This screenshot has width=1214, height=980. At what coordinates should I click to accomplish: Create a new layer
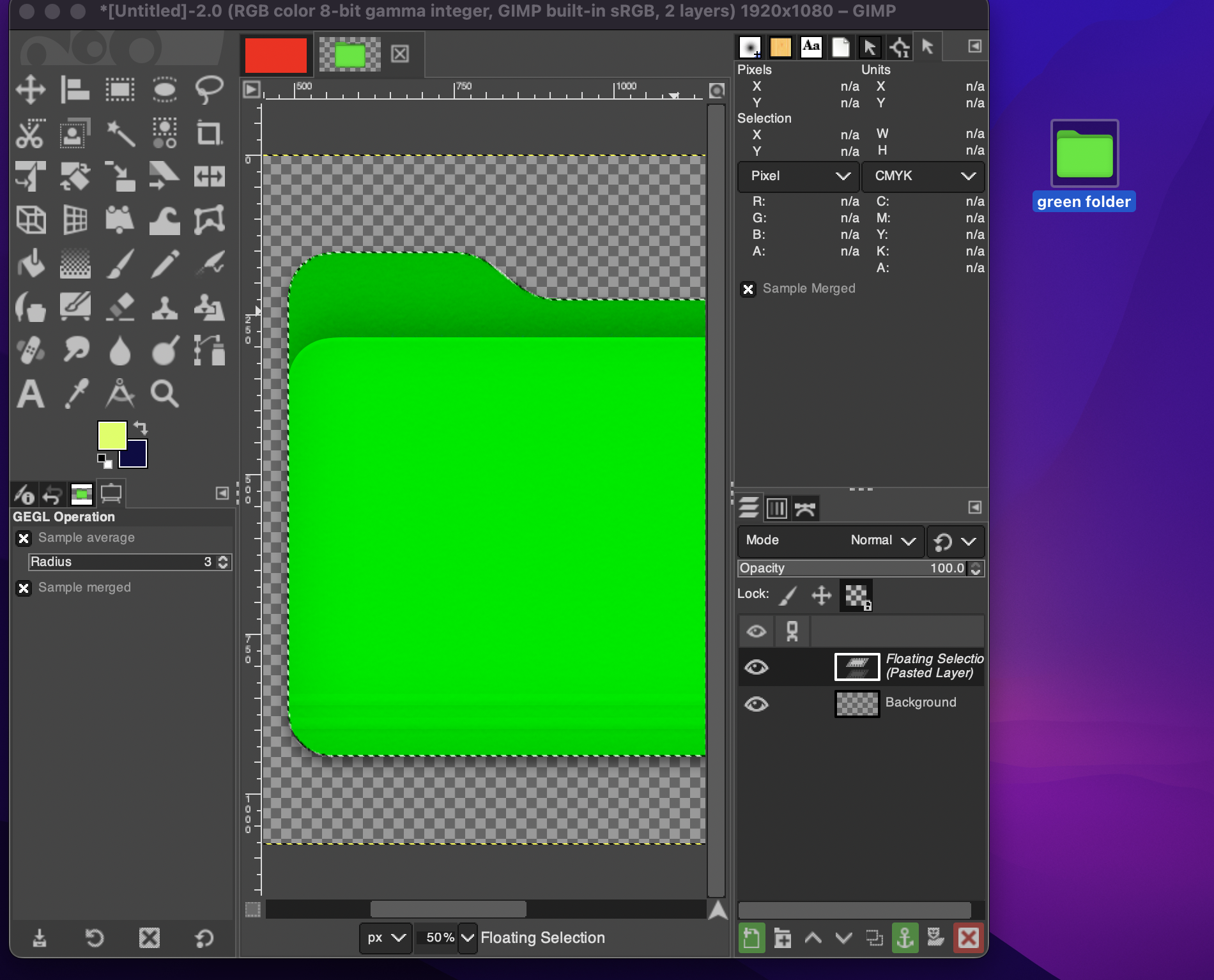tap(751, 938)
